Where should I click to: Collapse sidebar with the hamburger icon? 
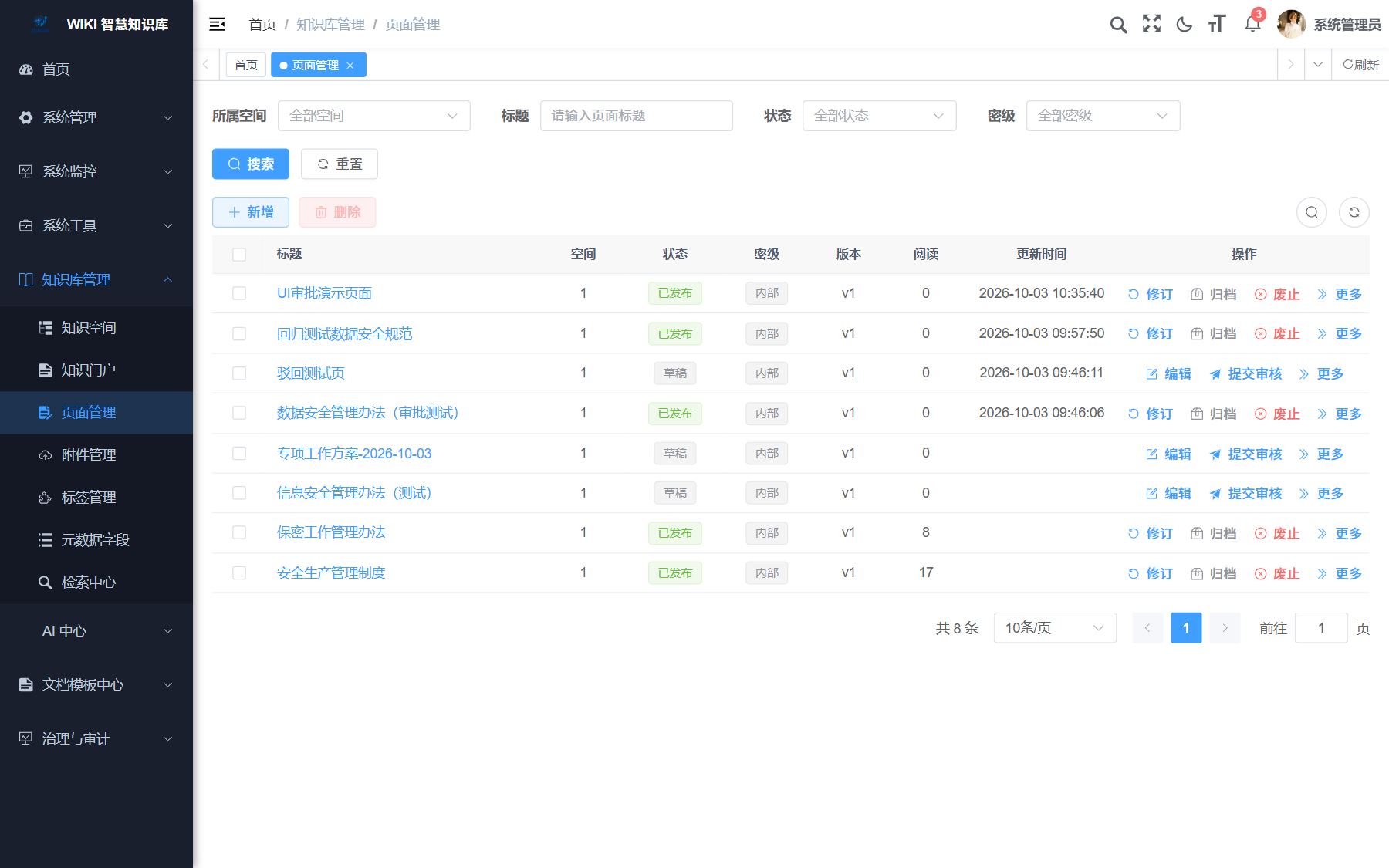[x=217, y=25]
